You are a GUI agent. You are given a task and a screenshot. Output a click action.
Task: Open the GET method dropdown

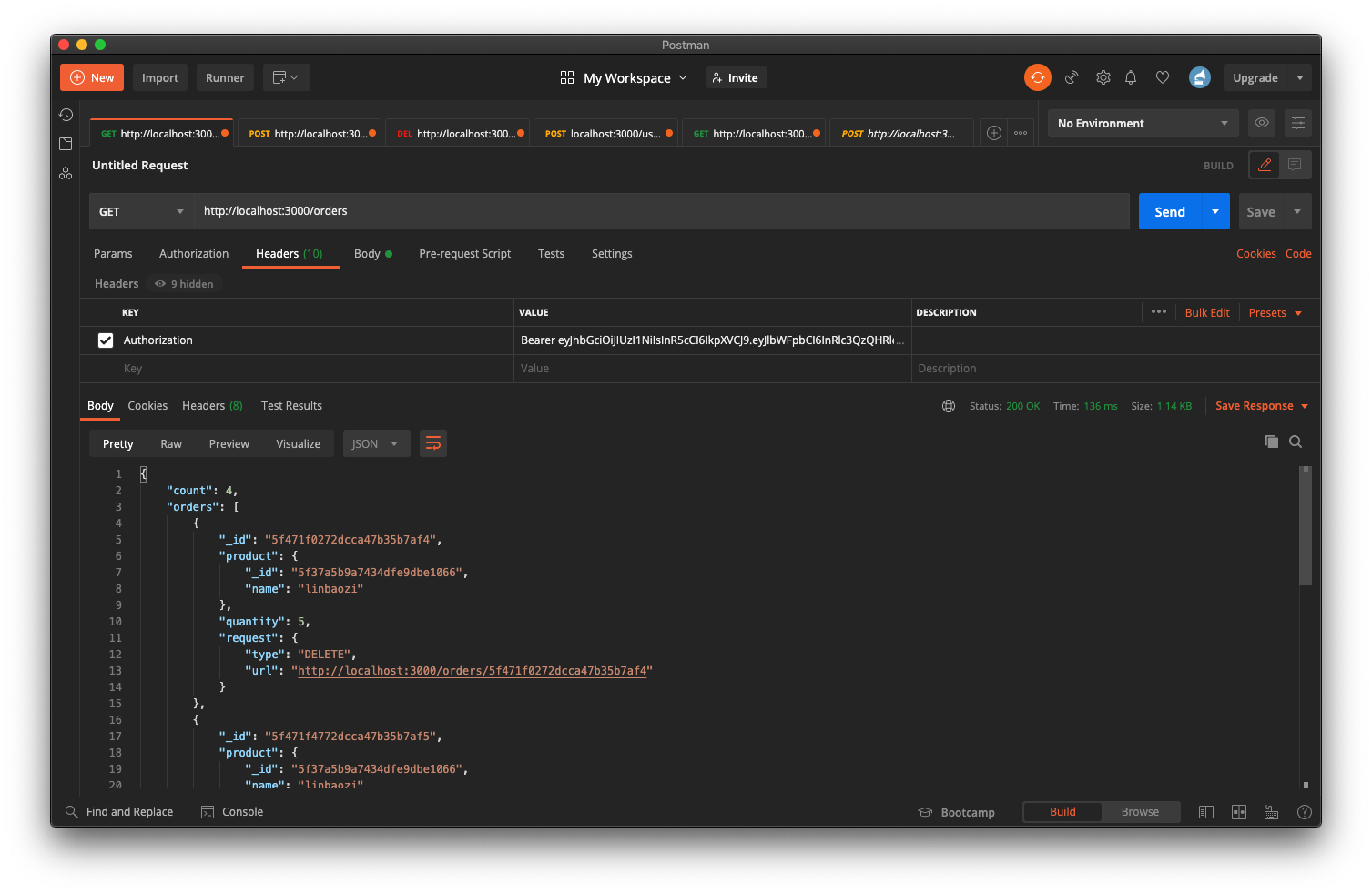141,211
